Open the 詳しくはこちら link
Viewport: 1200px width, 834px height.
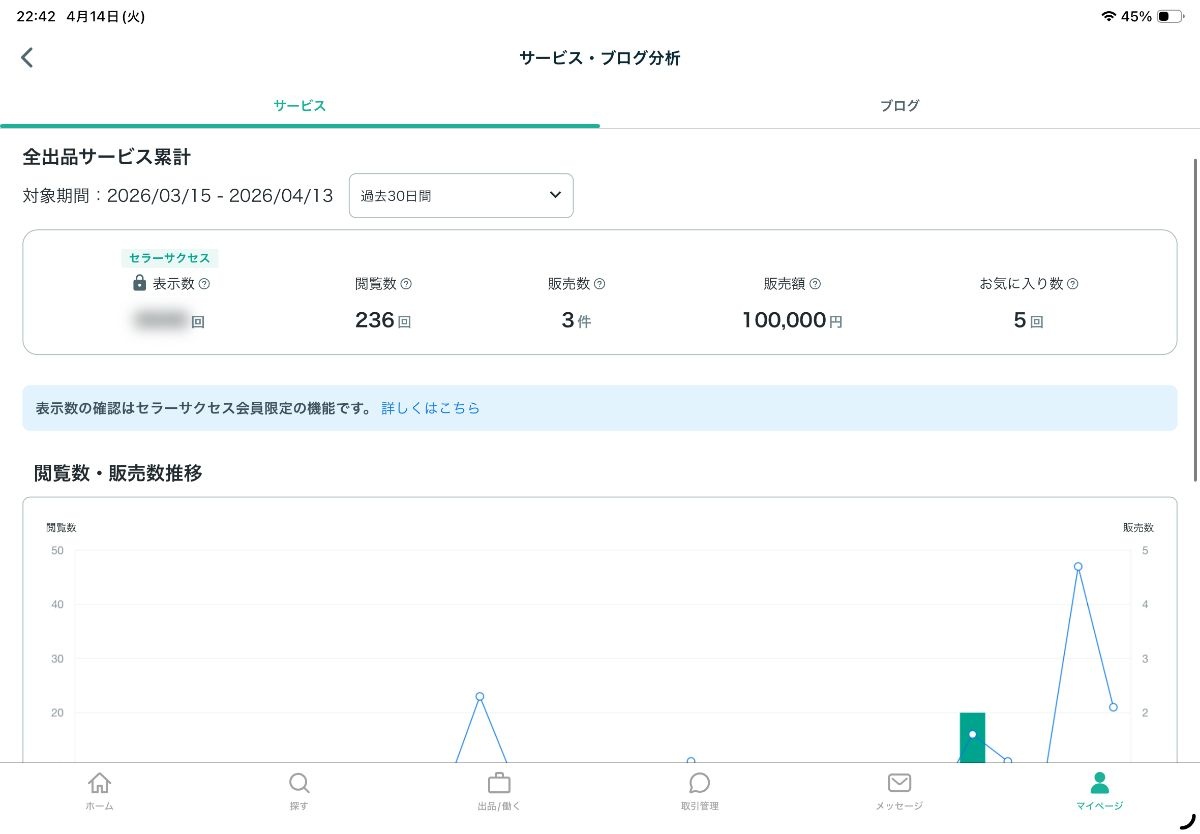coord(431,408)
